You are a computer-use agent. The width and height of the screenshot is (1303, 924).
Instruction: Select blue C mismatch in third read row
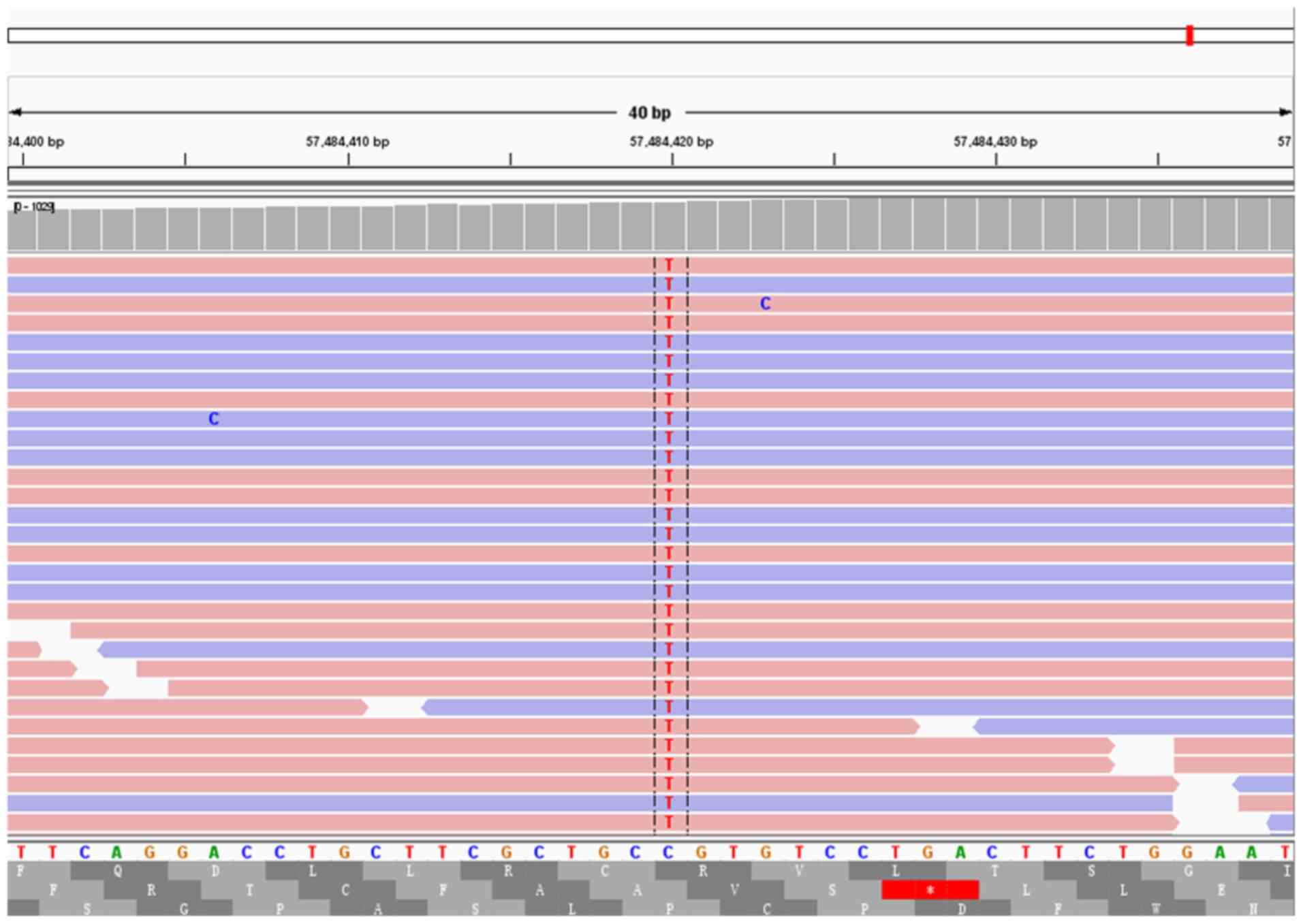[765, 304]
